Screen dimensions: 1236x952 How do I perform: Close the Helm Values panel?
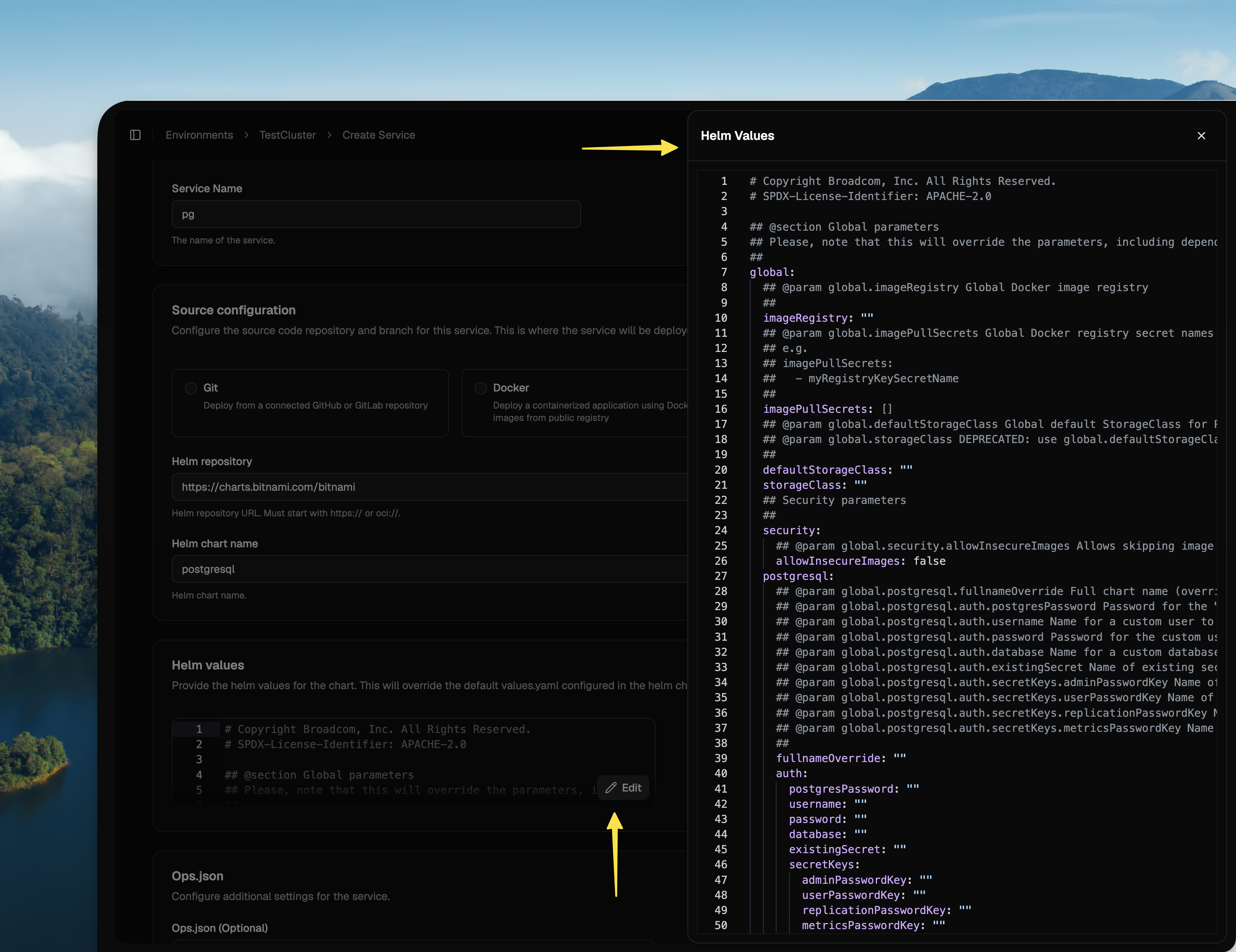1201,136
